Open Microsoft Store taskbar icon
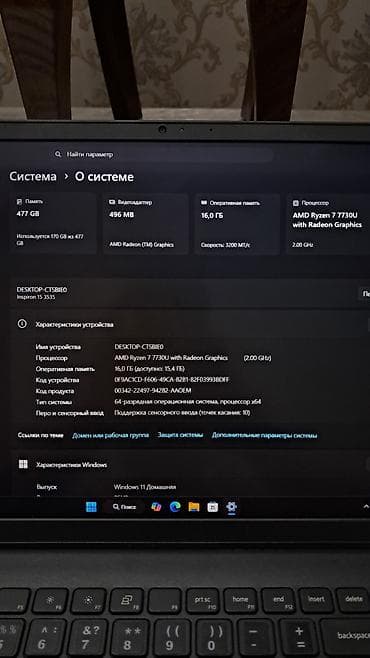This screenshot has width=370, height=658. 213,507
